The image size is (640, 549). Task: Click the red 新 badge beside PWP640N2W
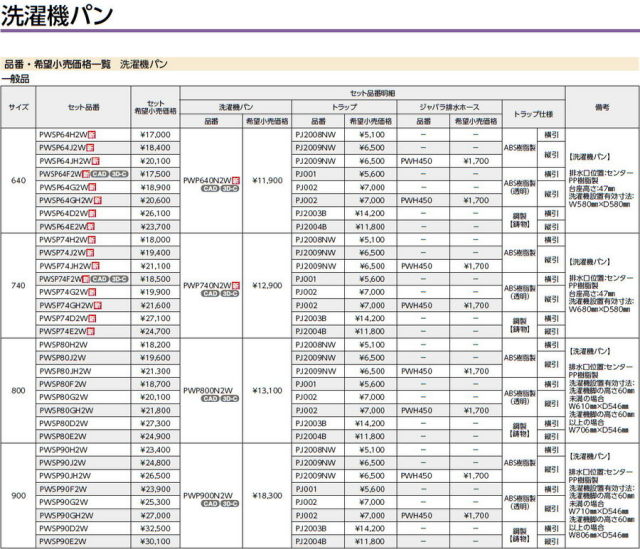pyautogui.click(x=236, y=180)
